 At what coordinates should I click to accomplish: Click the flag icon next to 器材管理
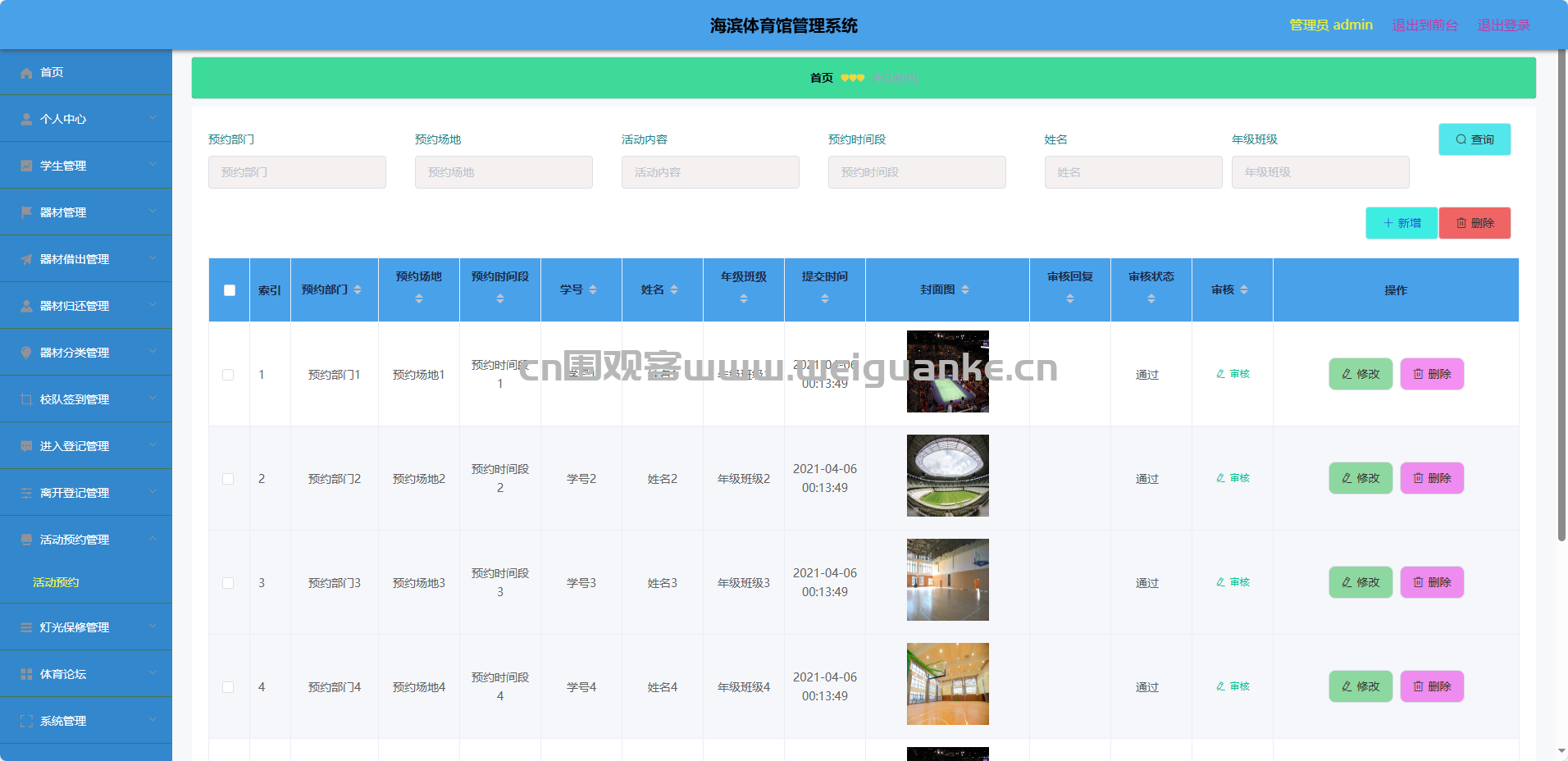[x=26, y=213]
